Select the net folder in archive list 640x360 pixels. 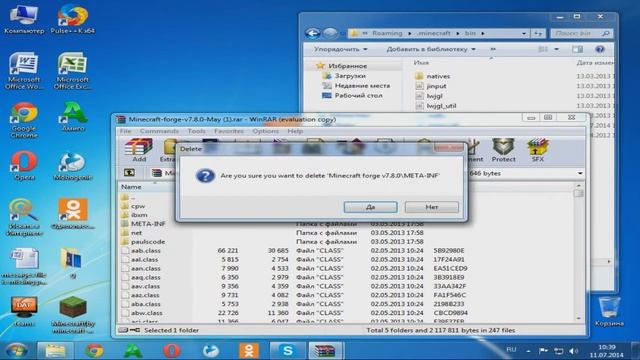(x=136, y=233)
